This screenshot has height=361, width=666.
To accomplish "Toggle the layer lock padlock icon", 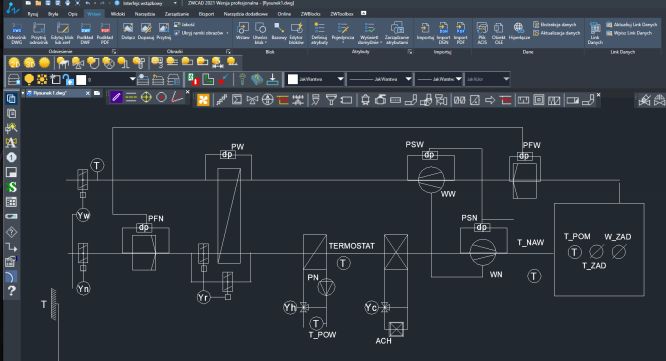I will click(x=68, y=79).
